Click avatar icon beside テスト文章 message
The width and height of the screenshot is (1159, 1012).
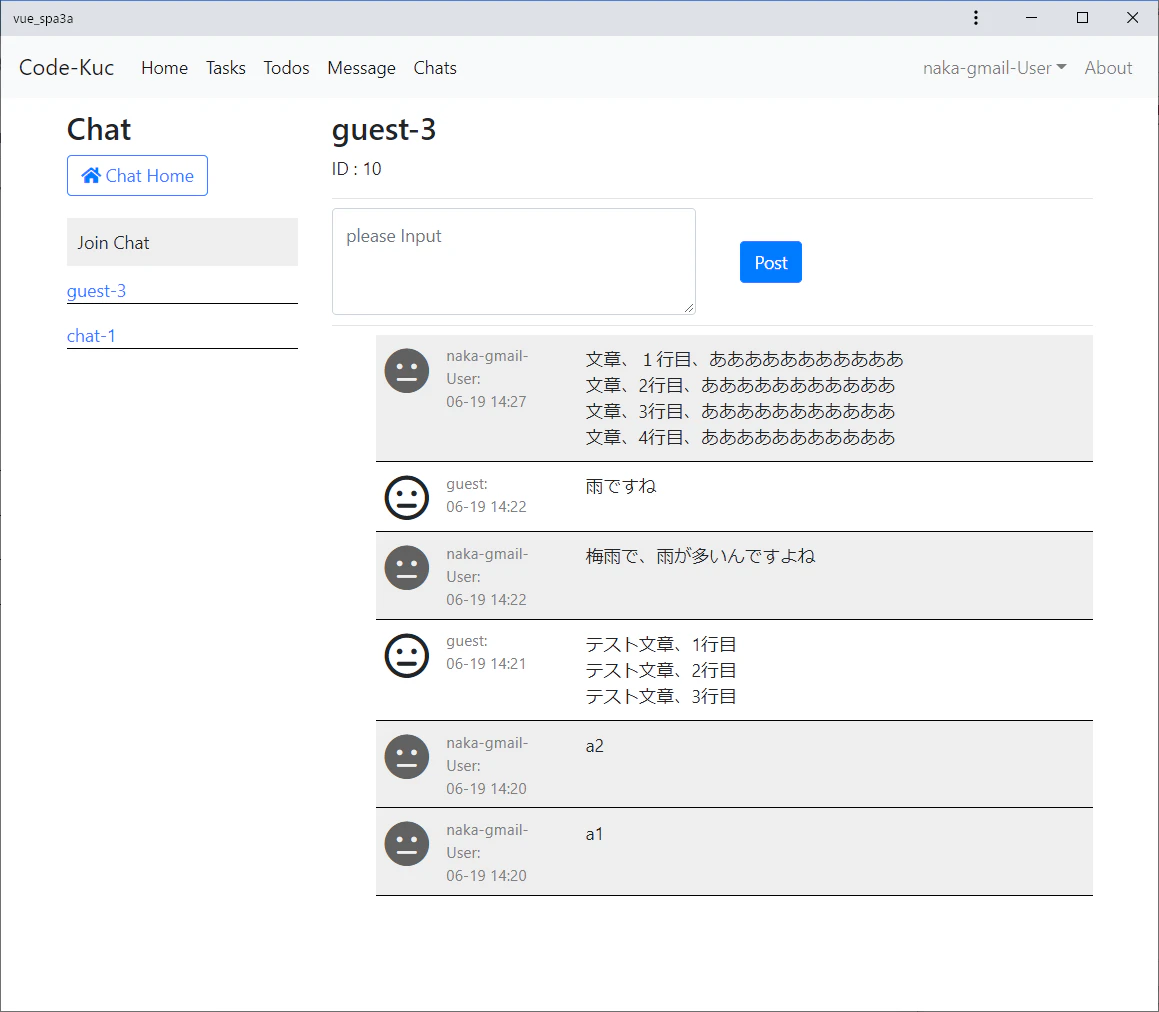pyautogui.click(x=407, y=656)
